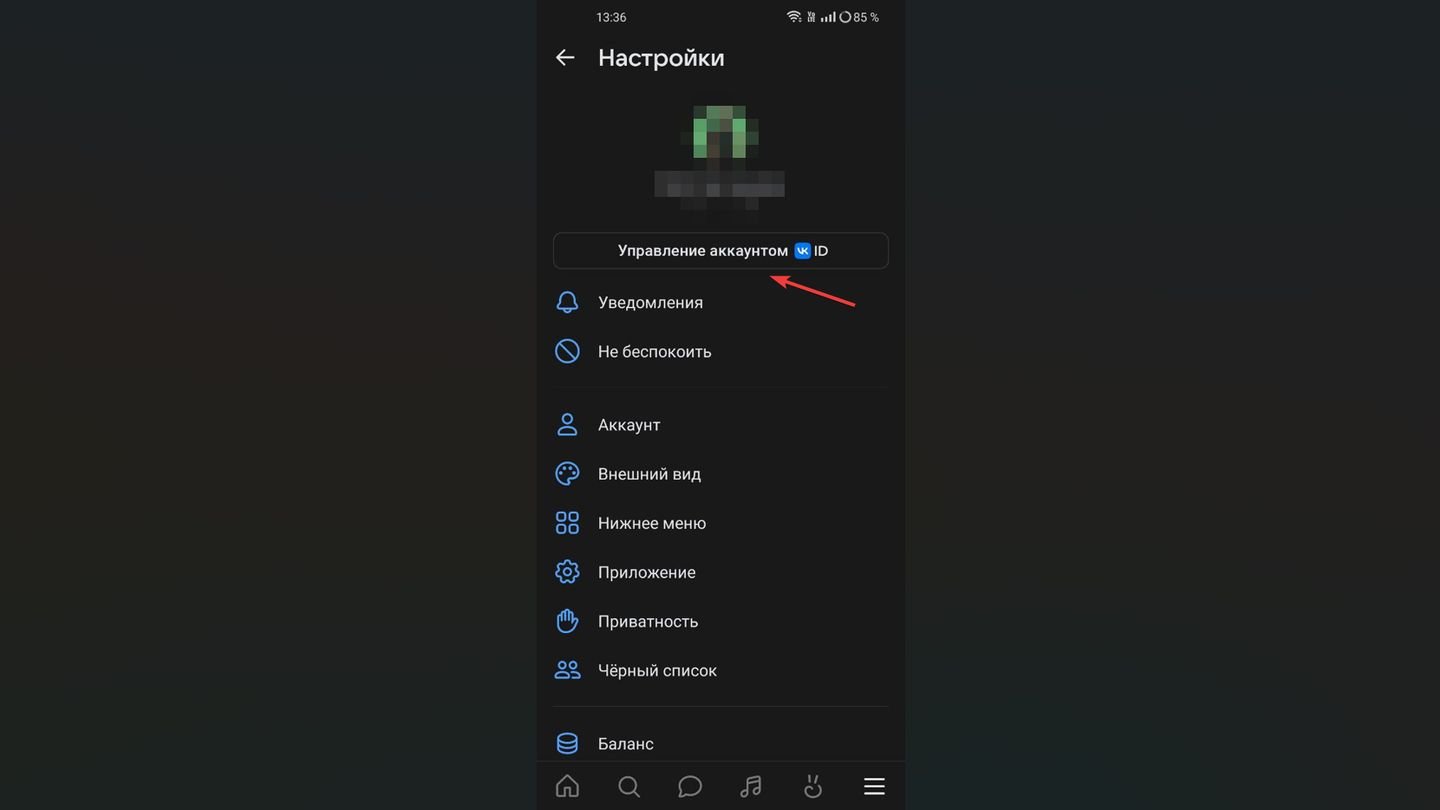Open Чёрный список settings
1440x810 pixels.
(x=720, y=669)
